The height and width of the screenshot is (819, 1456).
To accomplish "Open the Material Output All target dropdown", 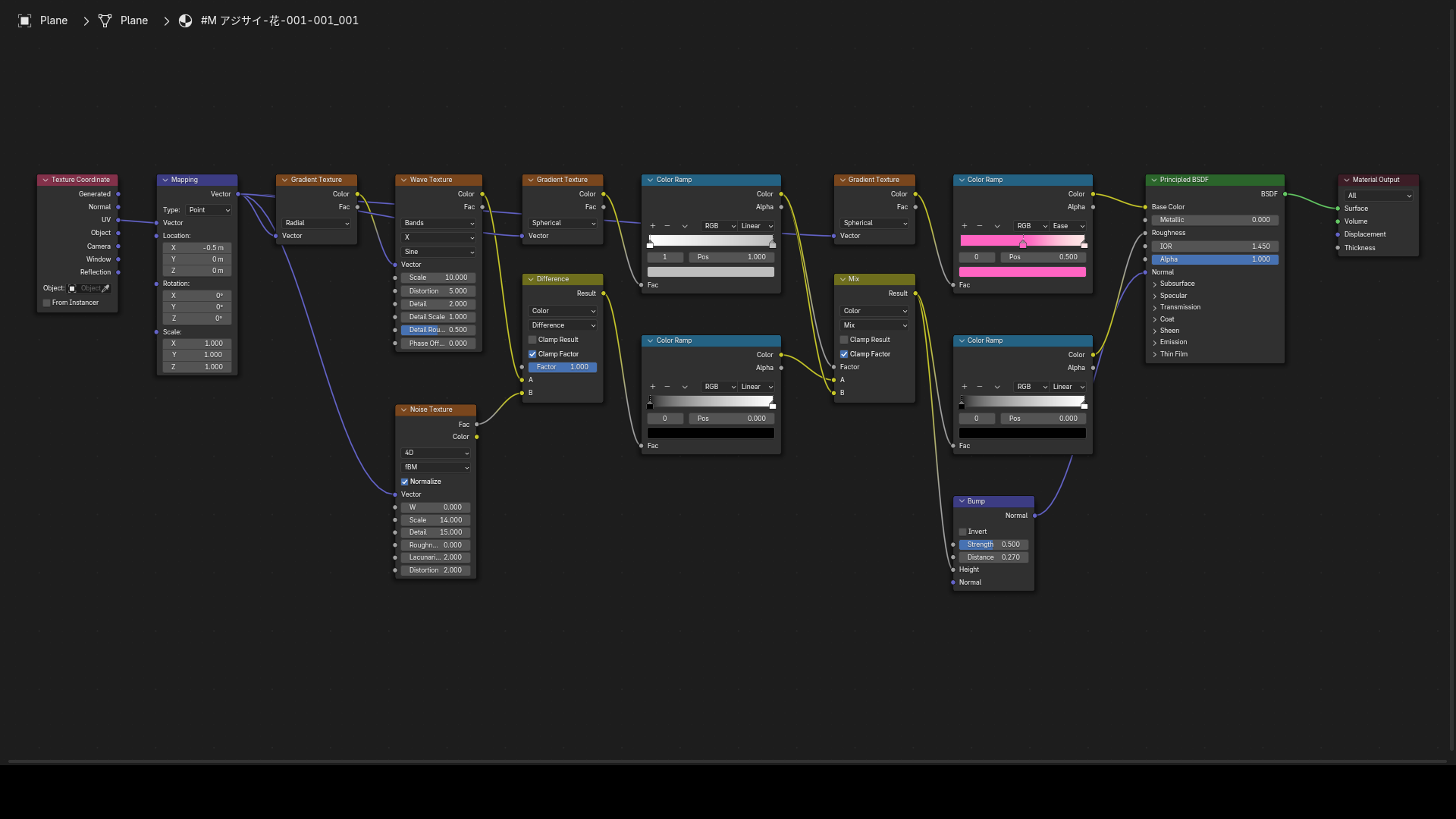I will pyautogui.click(x=1379, y=196).
